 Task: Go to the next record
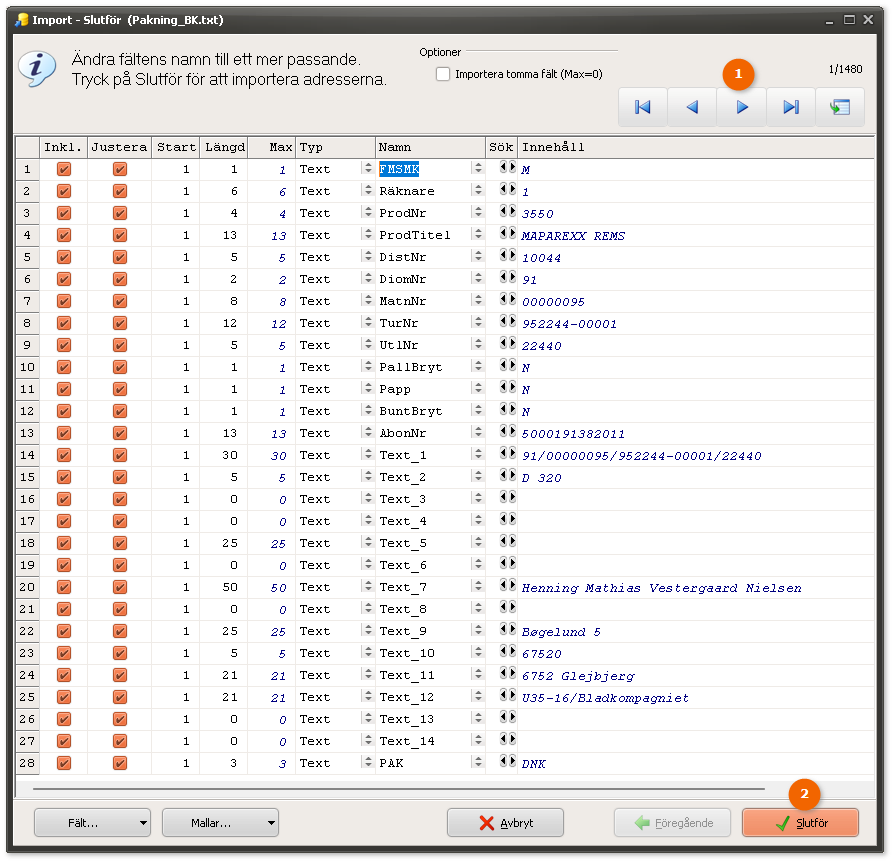click(x=742, y=107)
